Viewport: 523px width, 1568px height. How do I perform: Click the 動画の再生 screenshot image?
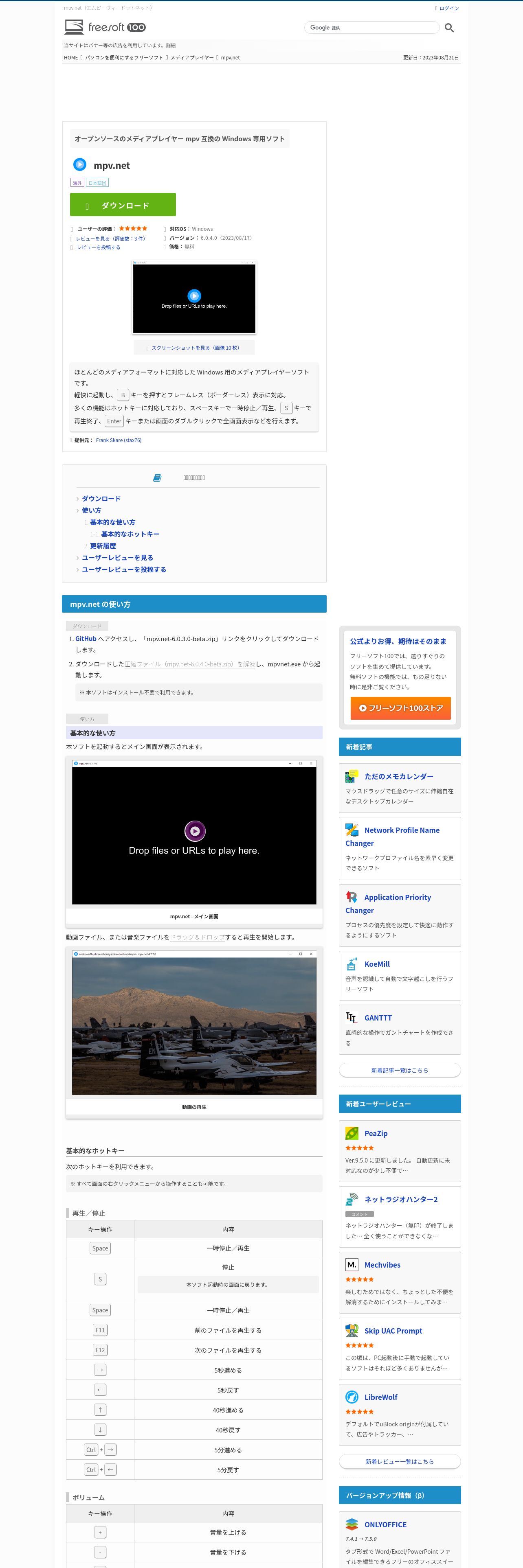tap(194, 1023)
